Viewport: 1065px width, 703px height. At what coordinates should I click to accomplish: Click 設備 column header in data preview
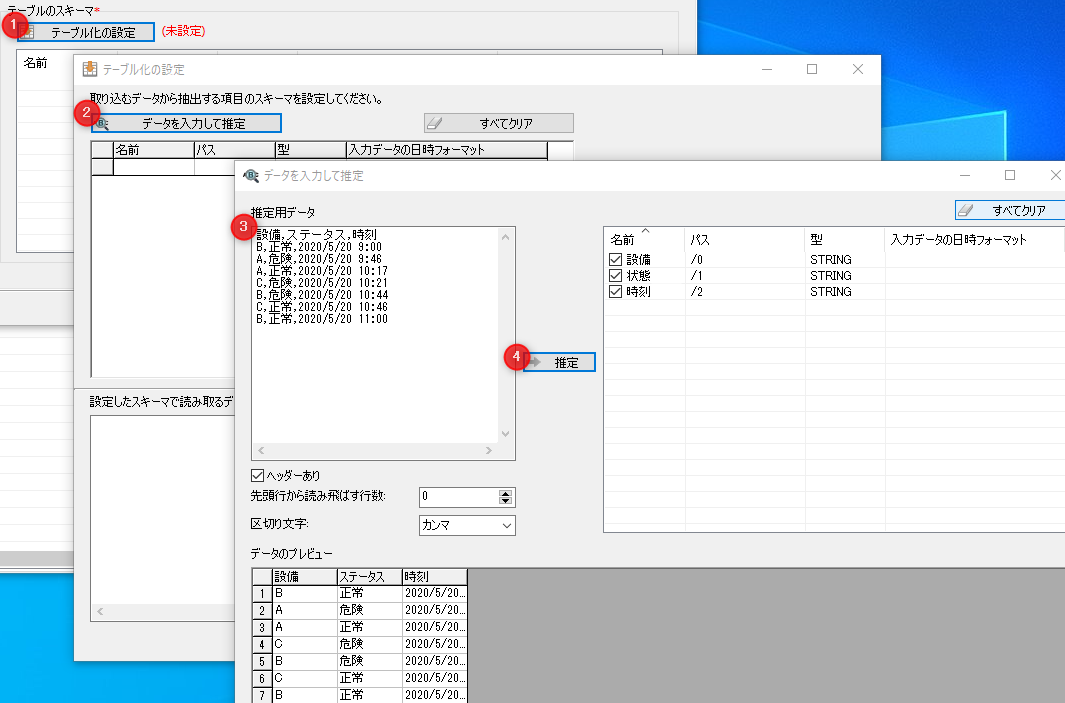[305, 577]
